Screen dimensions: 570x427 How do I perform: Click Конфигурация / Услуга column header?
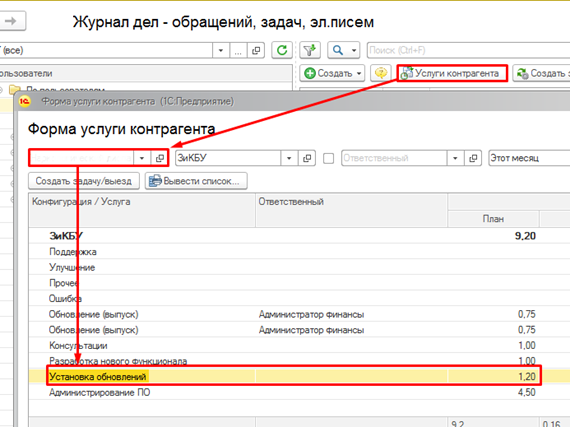(x=142, y=210)
